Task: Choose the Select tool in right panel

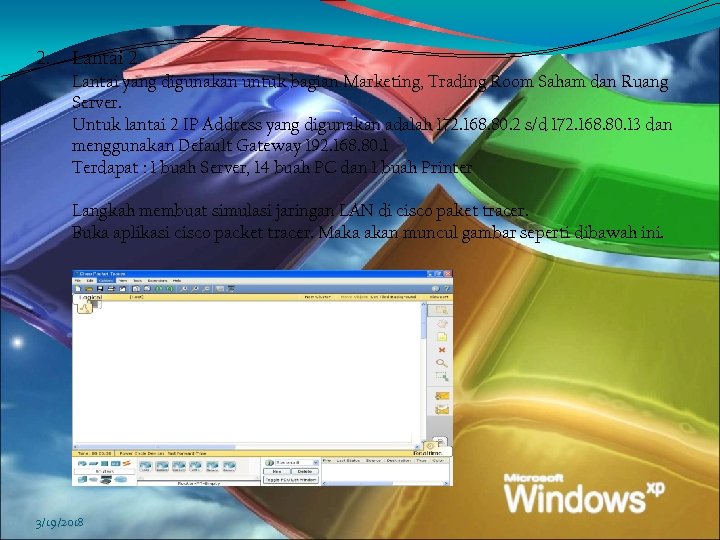Action: pyautogui.click(x=441, y=310)
